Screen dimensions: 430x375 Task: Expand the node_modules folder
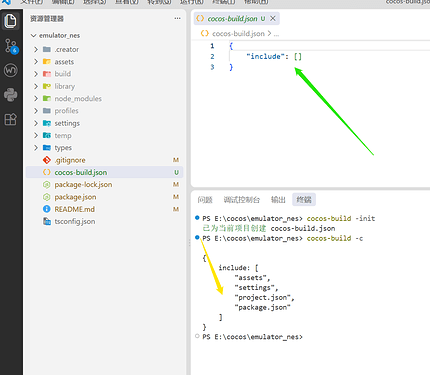36,99
